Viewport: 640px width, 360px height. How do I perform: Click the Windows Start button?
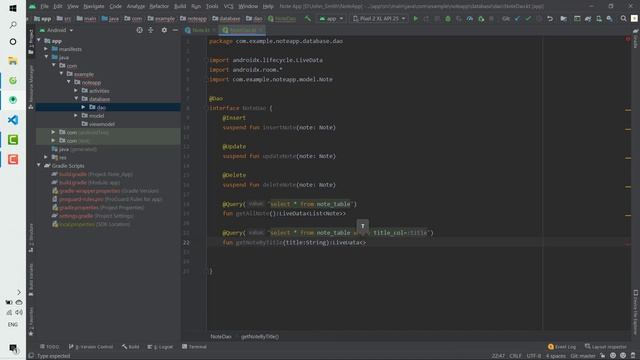point(13,8)
